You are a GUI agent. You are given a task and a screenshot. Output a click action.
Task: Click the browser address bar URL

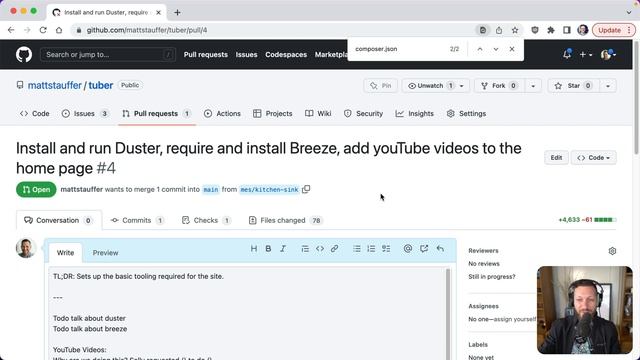pos(147,30)
